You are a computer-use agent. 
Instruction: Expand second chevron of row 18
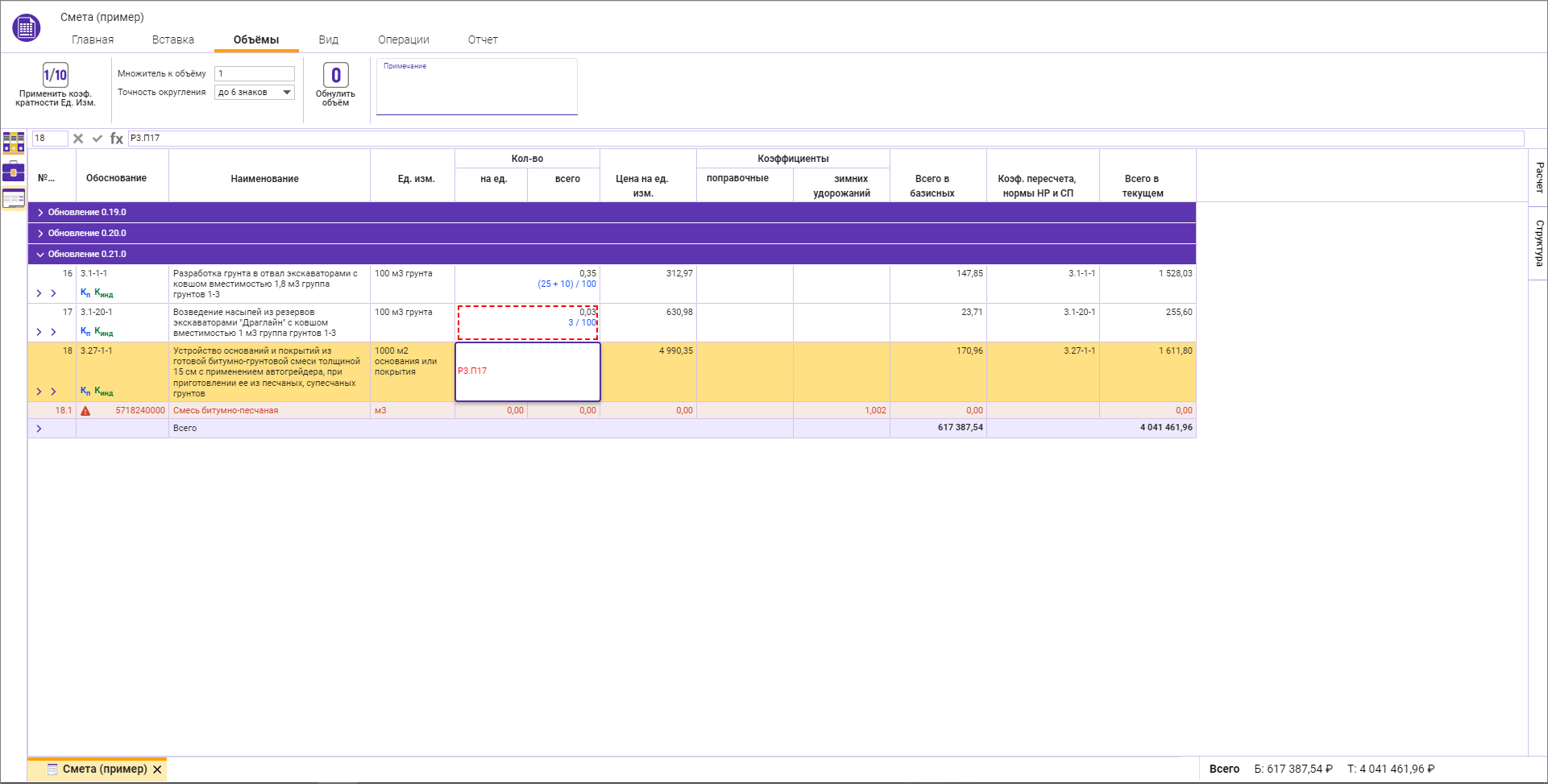53,392
